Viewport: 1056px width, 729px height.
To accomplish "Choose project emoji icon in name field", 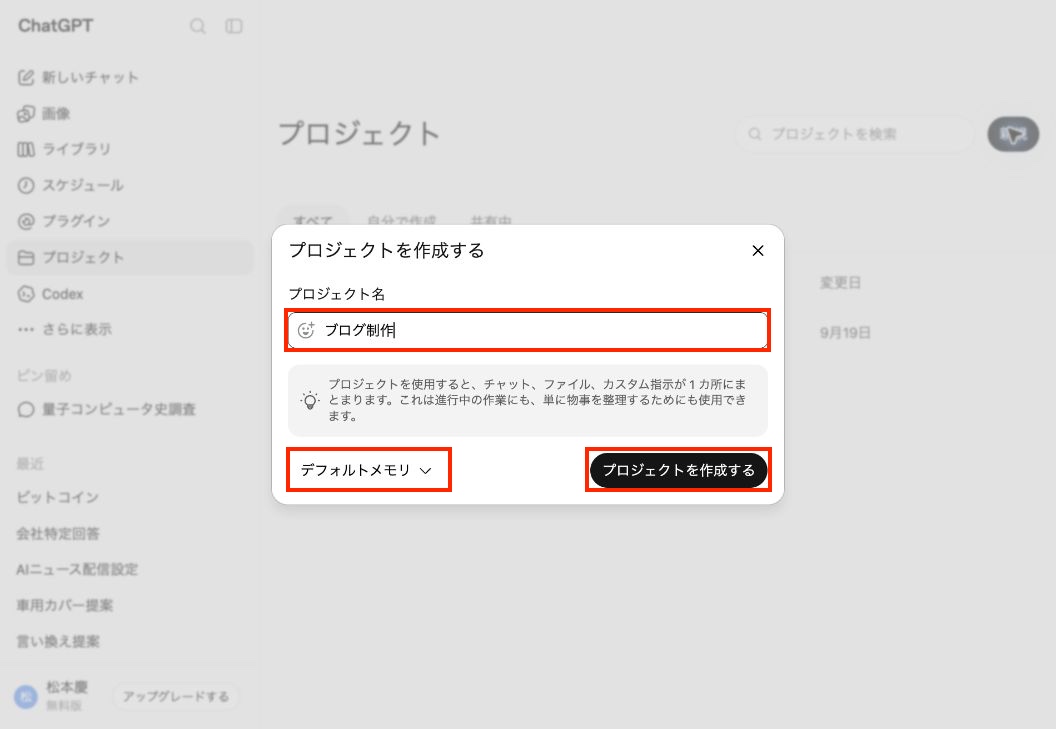I will [306, 330].
